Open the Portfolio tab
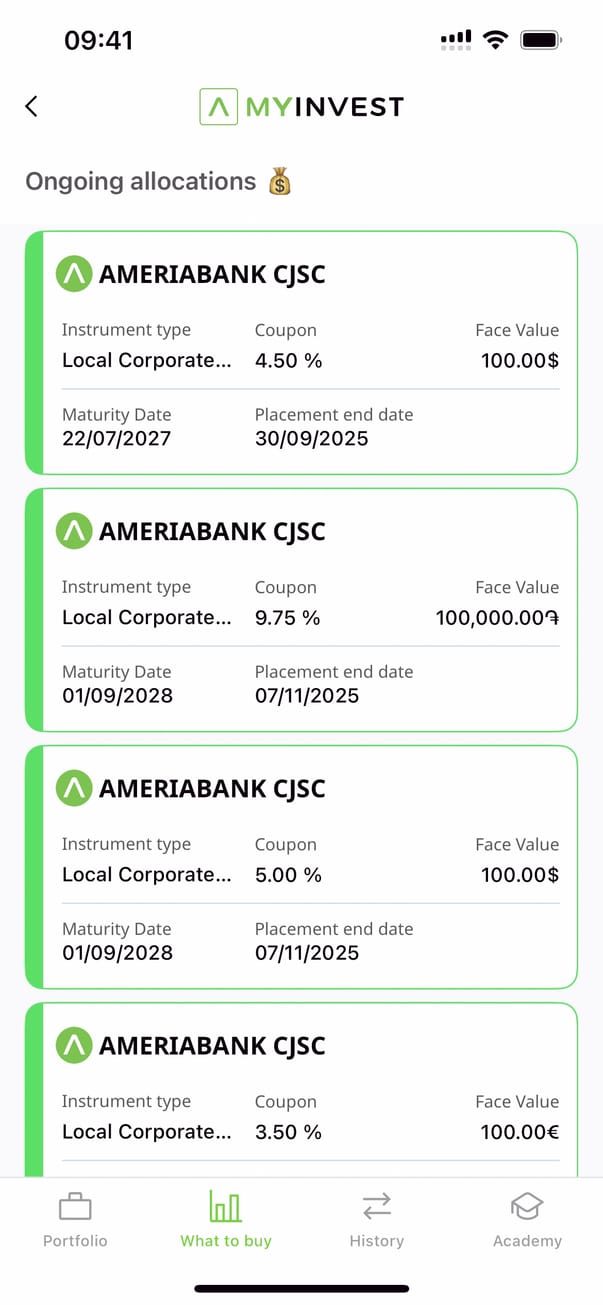 tap(75, 1221)
